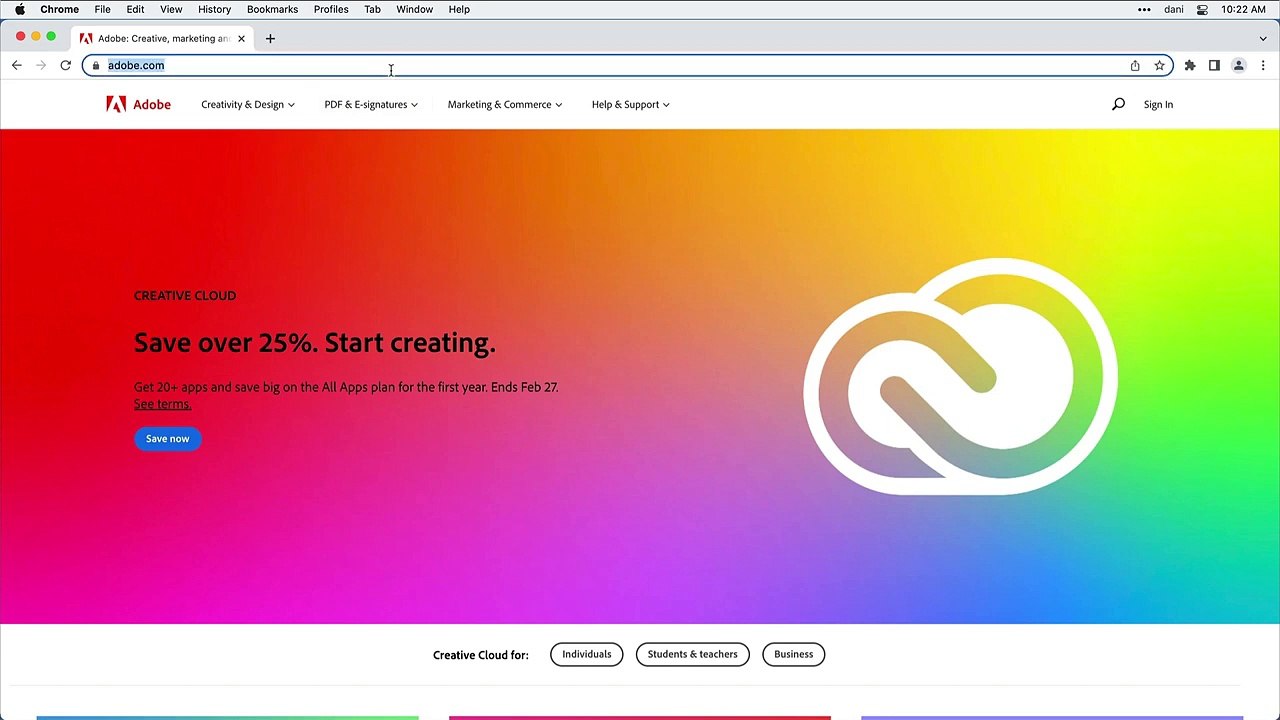Image resolution: width=1280 pixels, height=720 pixels.
Task: Click the See terms link
Action: coord(162,404)
